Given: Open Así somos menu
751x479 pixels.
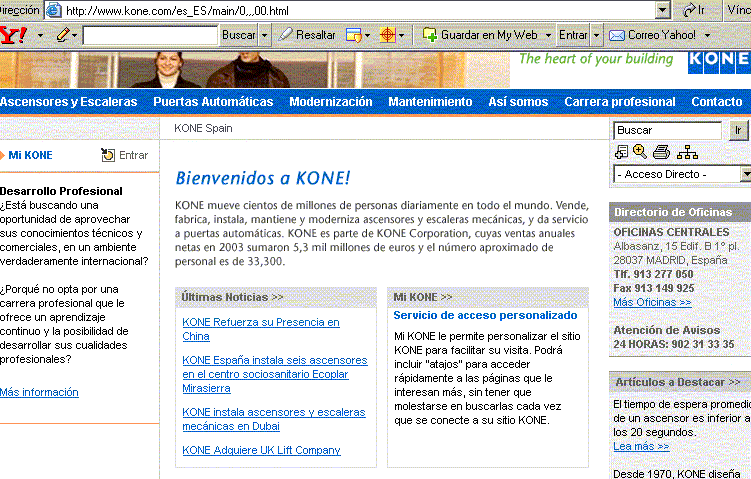Looking at the screenshot, I should (518, 102).
